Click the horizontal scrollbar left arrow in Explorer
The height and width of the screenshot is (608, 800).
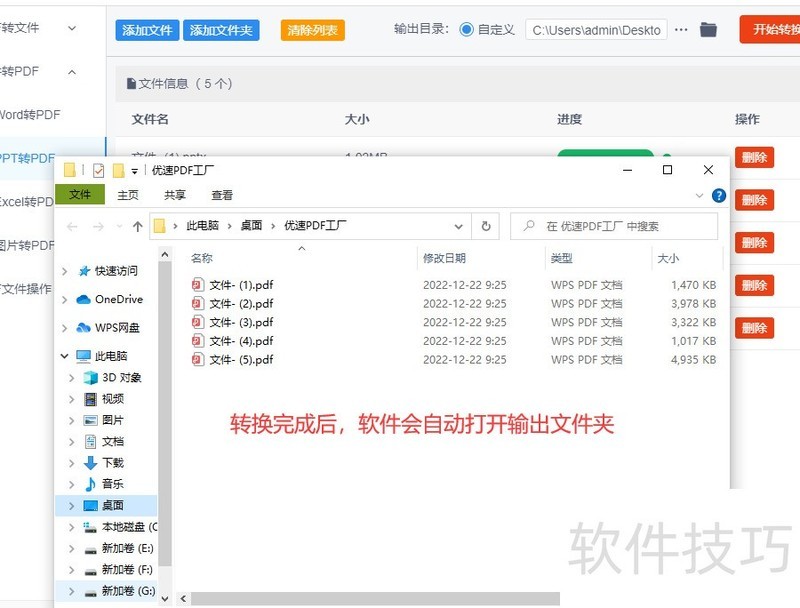pos(183,599)
